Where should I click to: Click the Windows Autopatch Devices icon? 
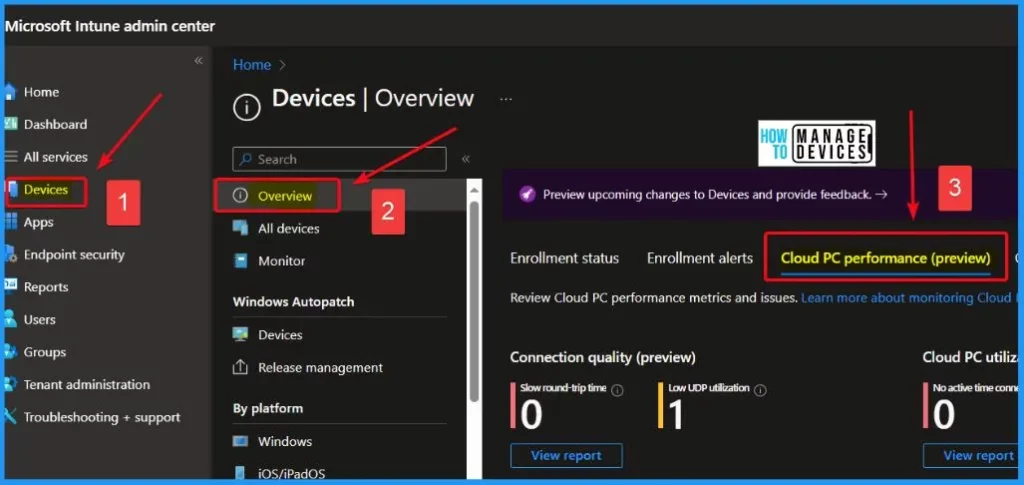click(x=240, y=334)
